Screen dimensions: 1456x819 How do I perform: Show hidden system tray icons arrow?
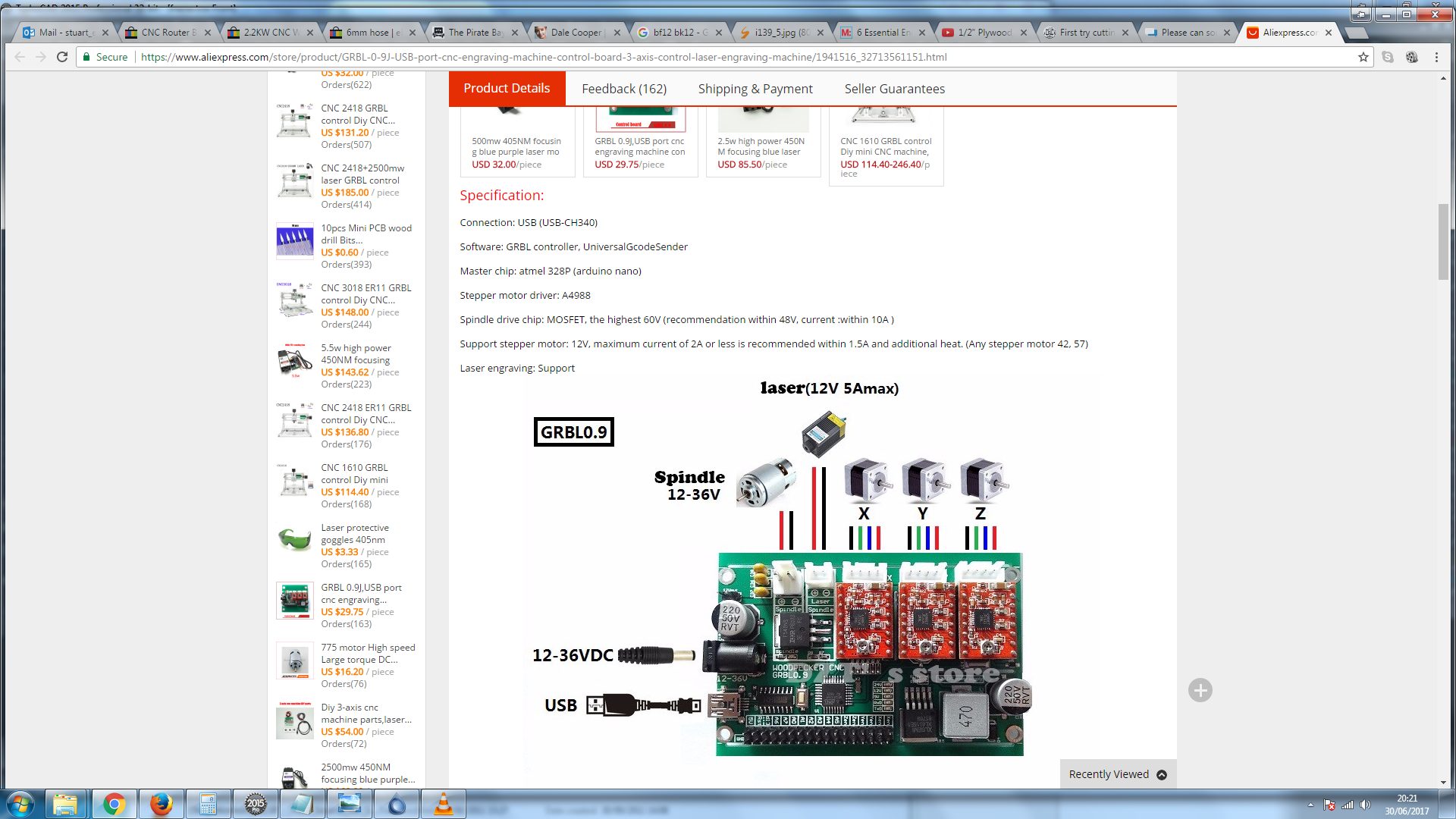(1310, 805)
